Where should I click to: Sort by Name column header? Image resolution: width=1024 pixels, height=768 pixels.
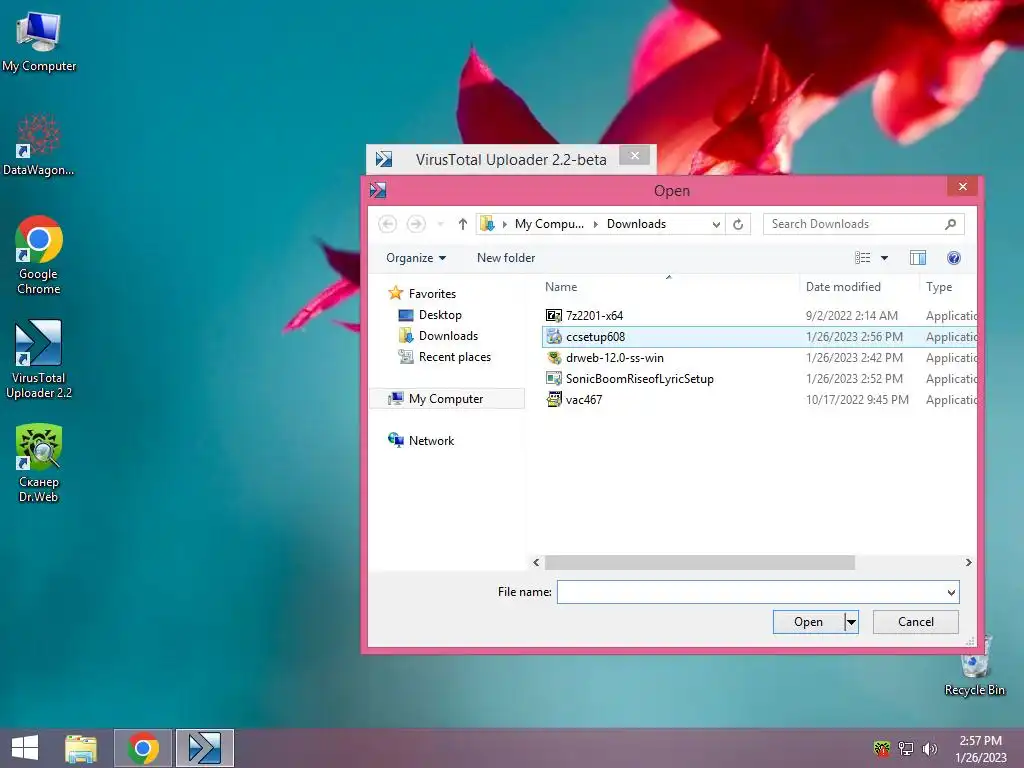pyautogui.click(x=669, y=287)
